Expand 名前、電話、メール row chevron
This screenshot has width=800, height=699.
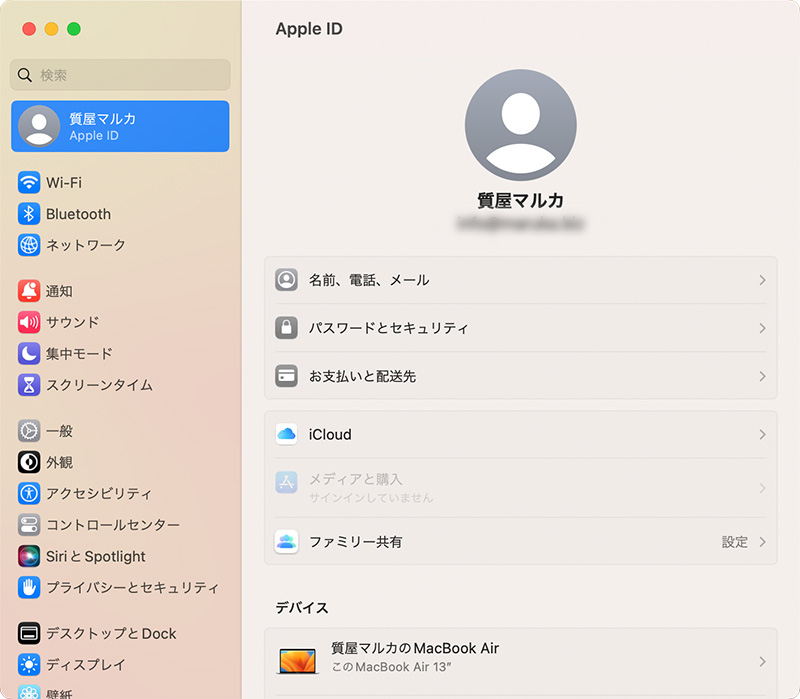pyautogui.click(x=762, y=280)
